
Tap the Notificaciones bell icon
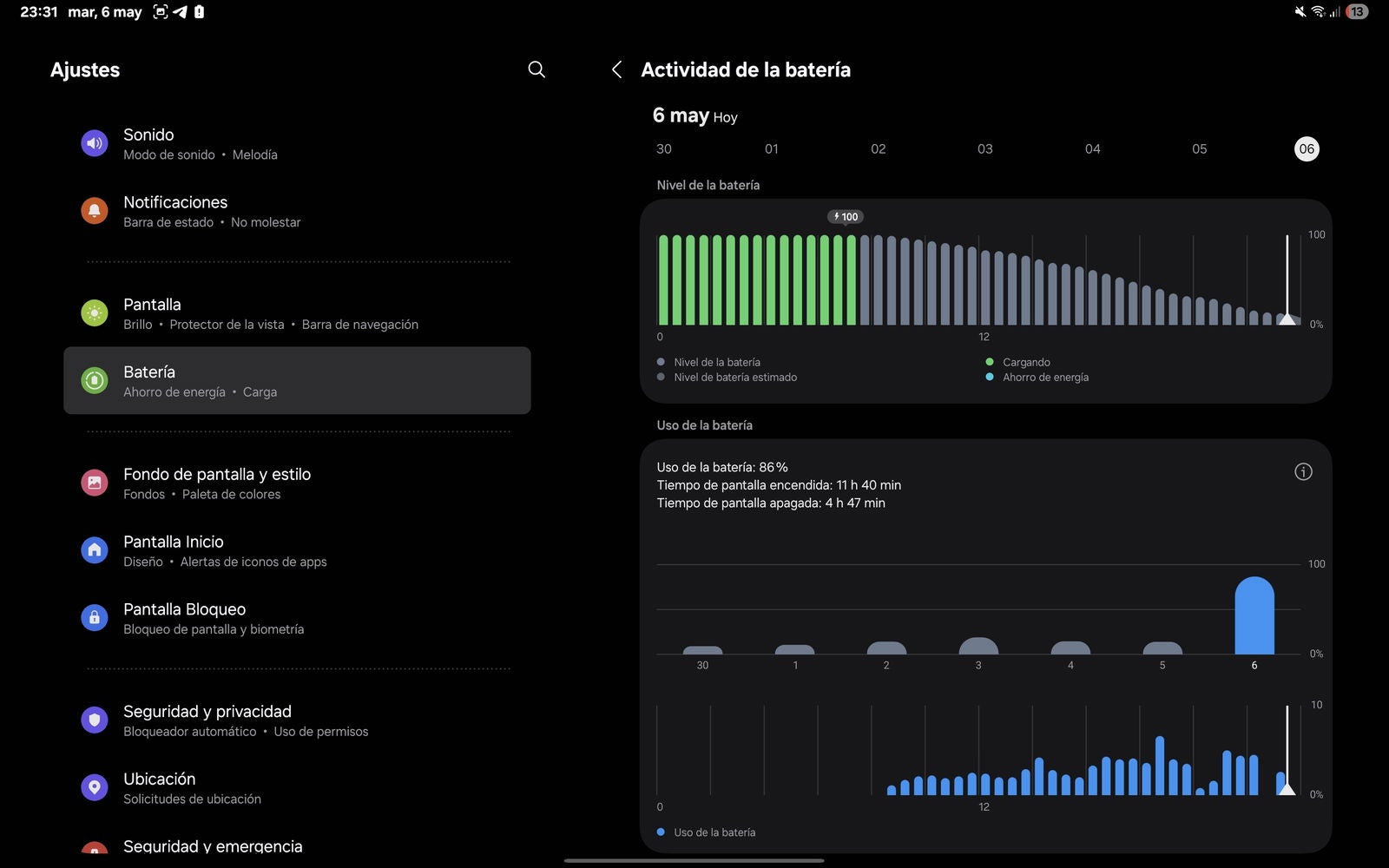click(95, 211)
